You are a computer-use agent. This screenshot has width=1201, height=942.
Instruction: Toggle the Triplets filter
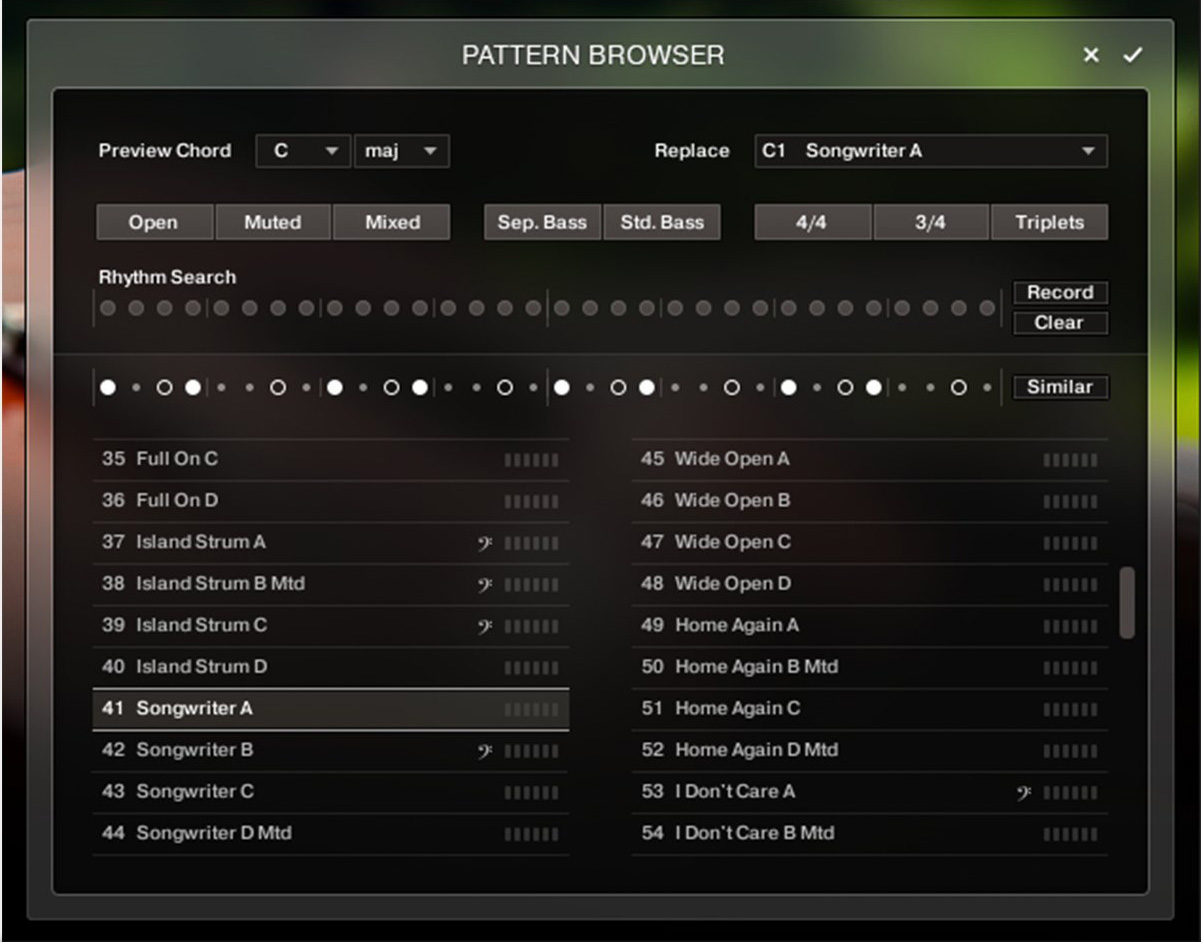[1049, 222]
